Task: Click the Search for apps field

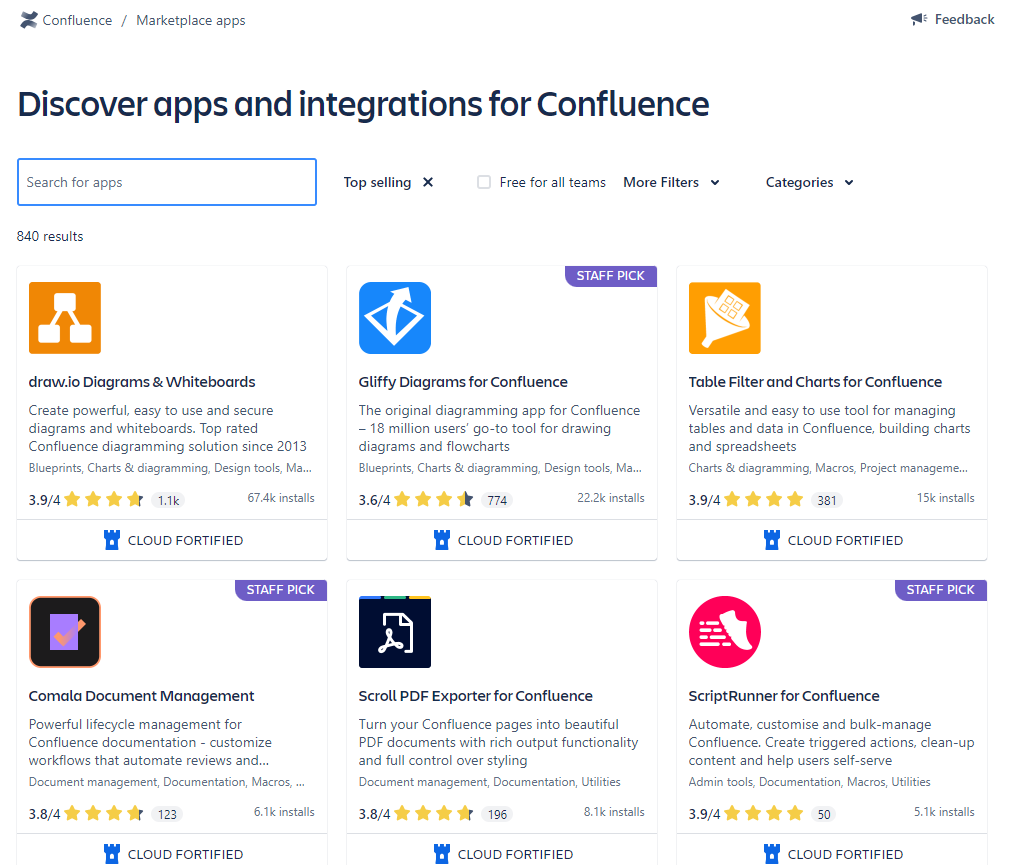Action: [x=167, y=182]
